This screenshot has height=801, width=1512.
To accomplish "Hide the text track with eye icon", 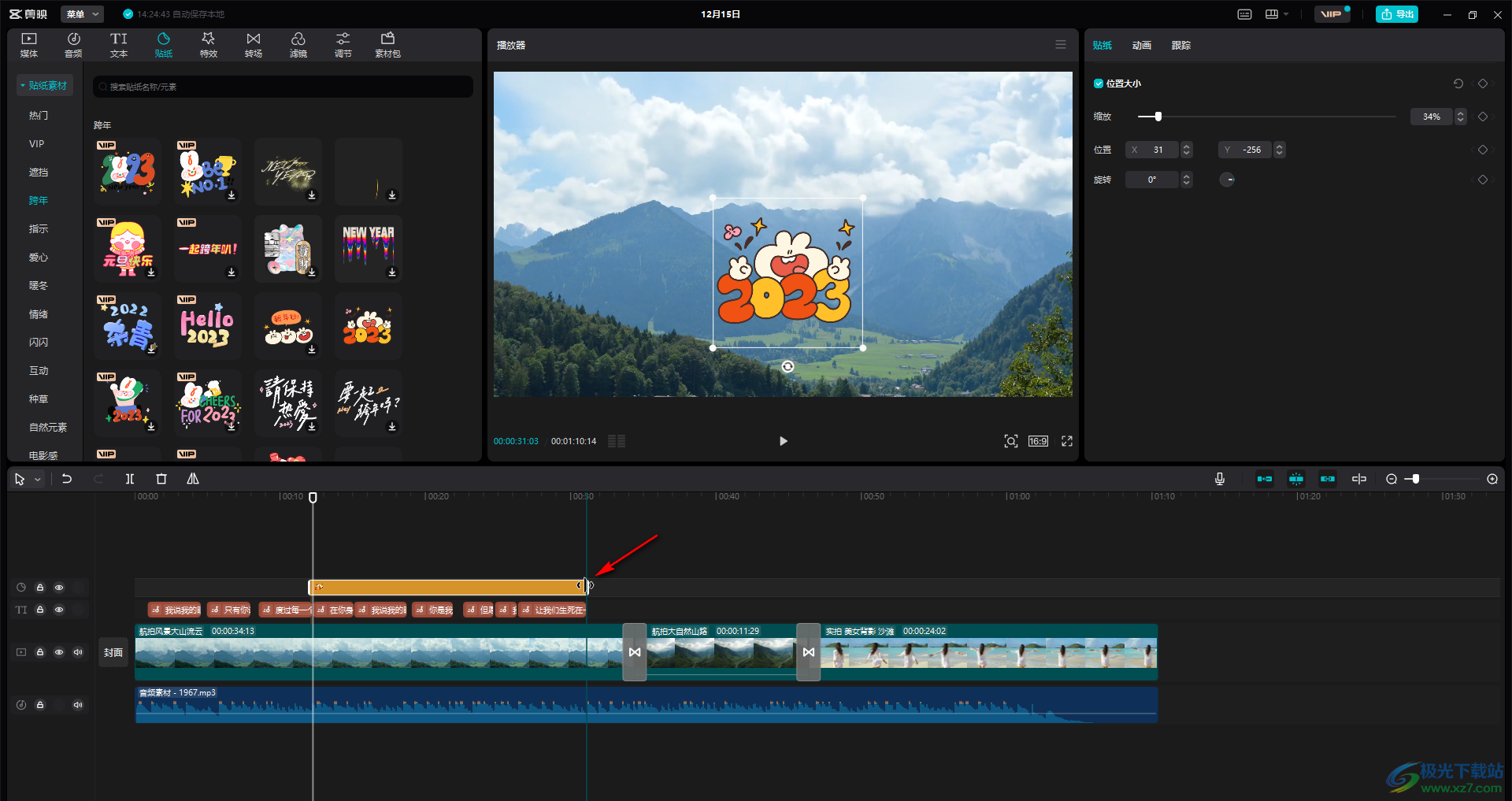I will tap(59, 610).
